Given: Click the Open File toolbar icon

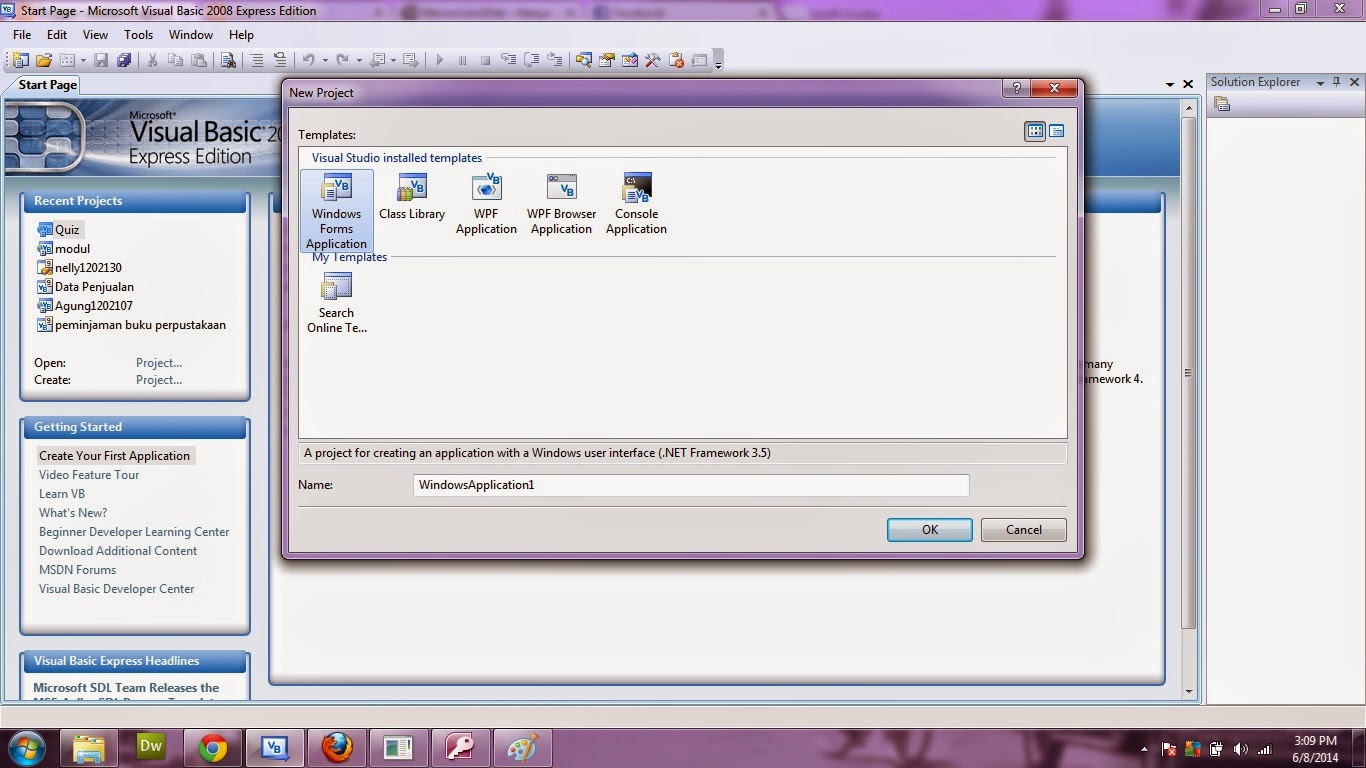Looking at the screenshot, I should click(x=44, y=60).
